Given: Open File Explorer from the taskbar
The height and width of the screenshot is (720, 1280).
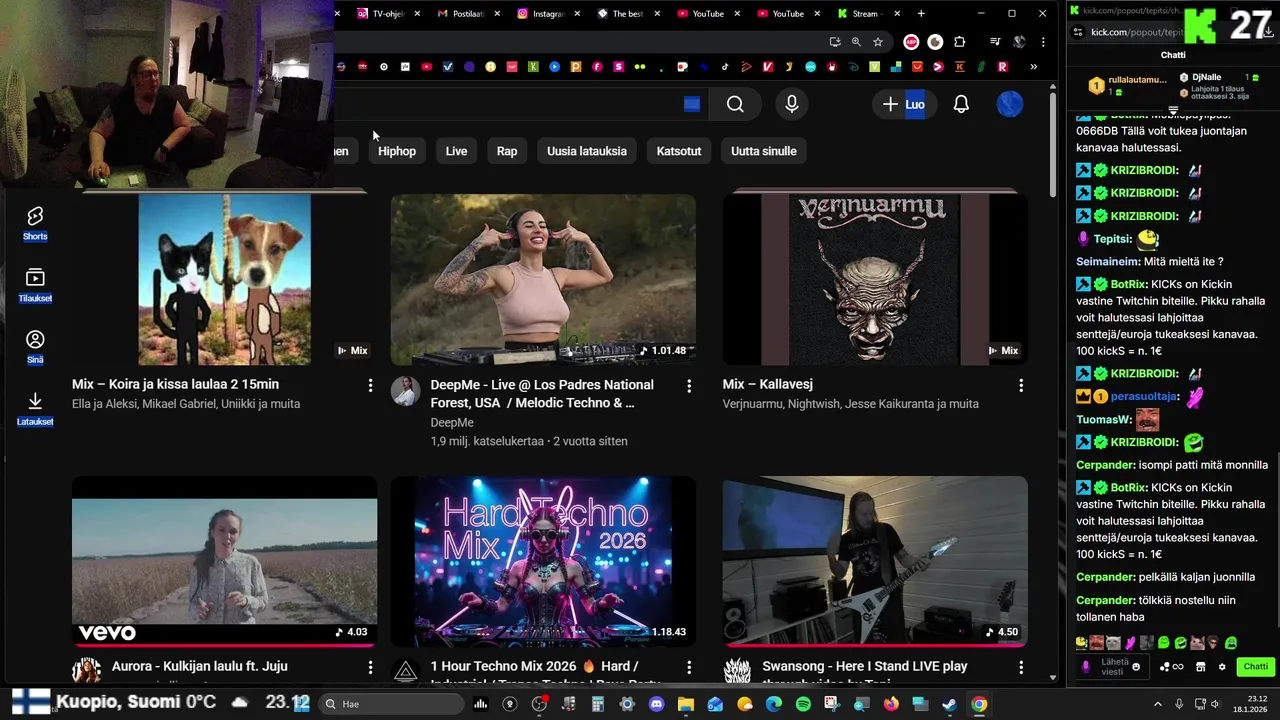Looking at the screenshot, I should (x=686, y=704).
